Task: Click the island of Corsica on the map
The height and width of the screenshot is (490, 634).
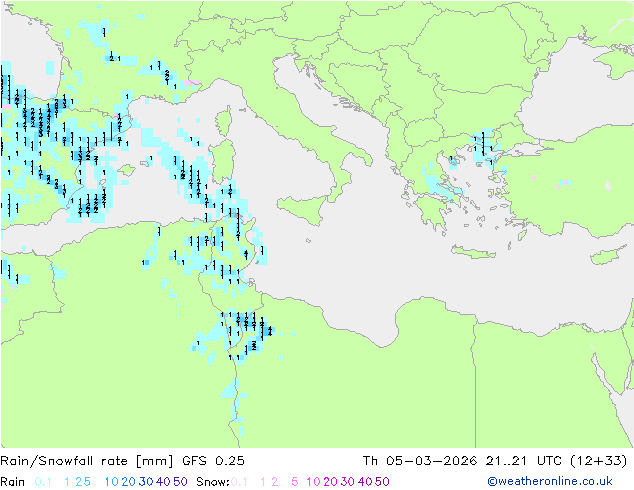Action: tap(224, 121)
